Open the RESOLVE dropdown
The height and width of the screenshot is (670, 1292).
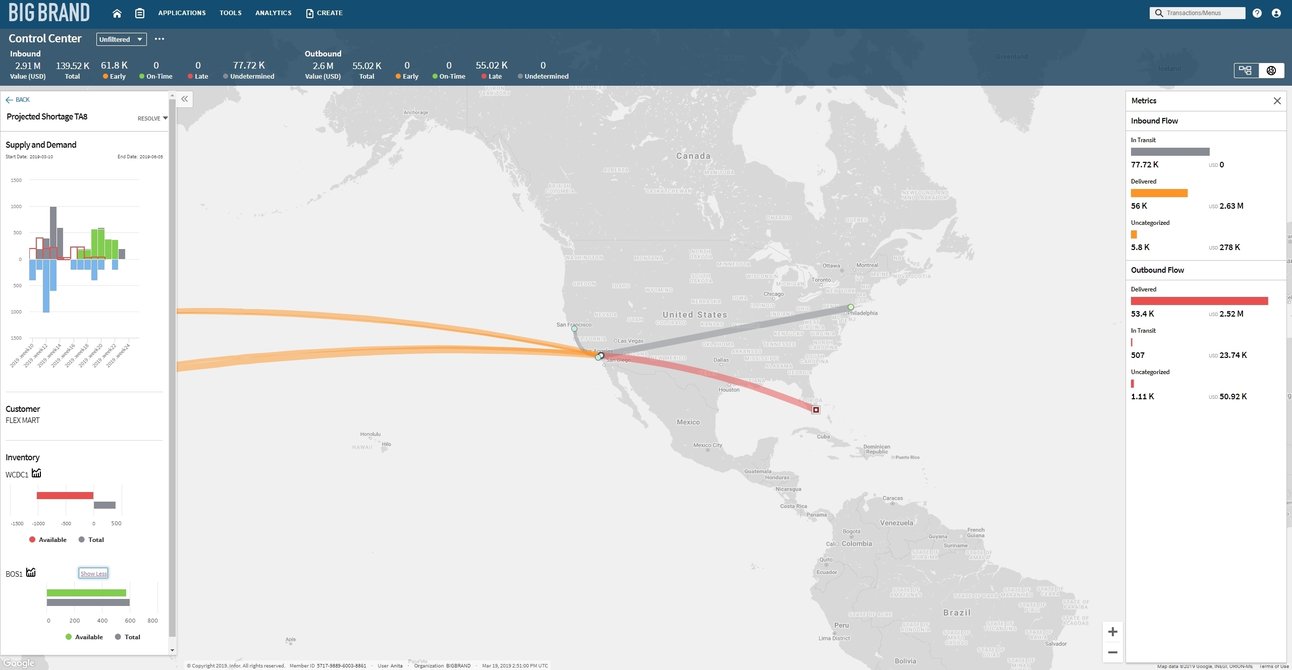point(153,118)
